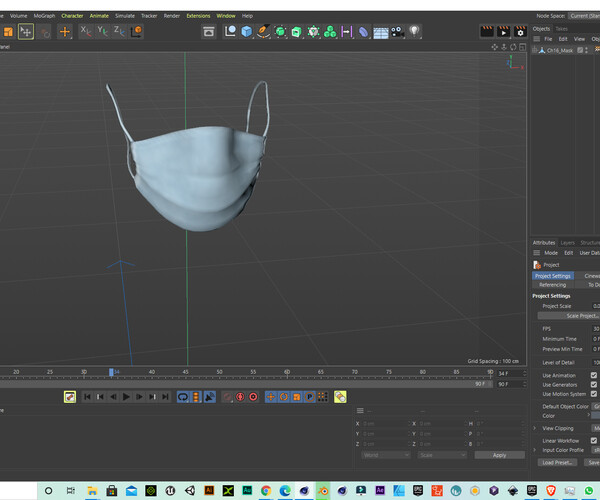Open the Simulate menu
This screenshot has width=600, height=500.
(x=125, y=16)
